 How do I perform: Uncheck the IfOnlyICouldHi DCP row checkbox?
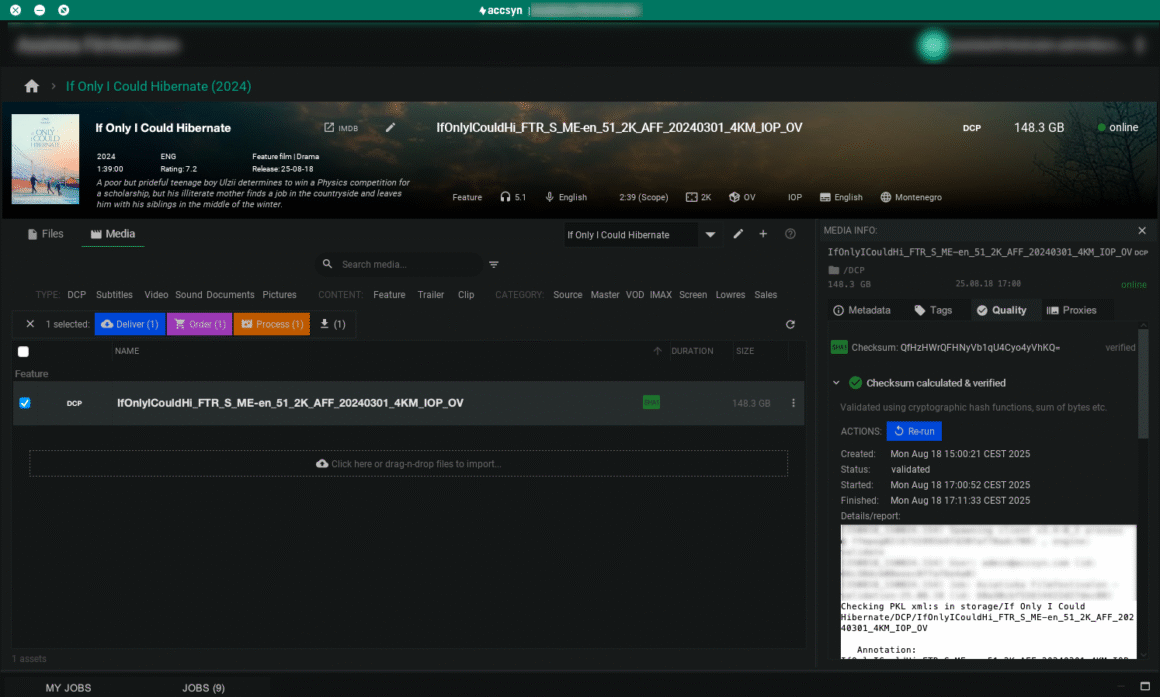click(24, 403)
